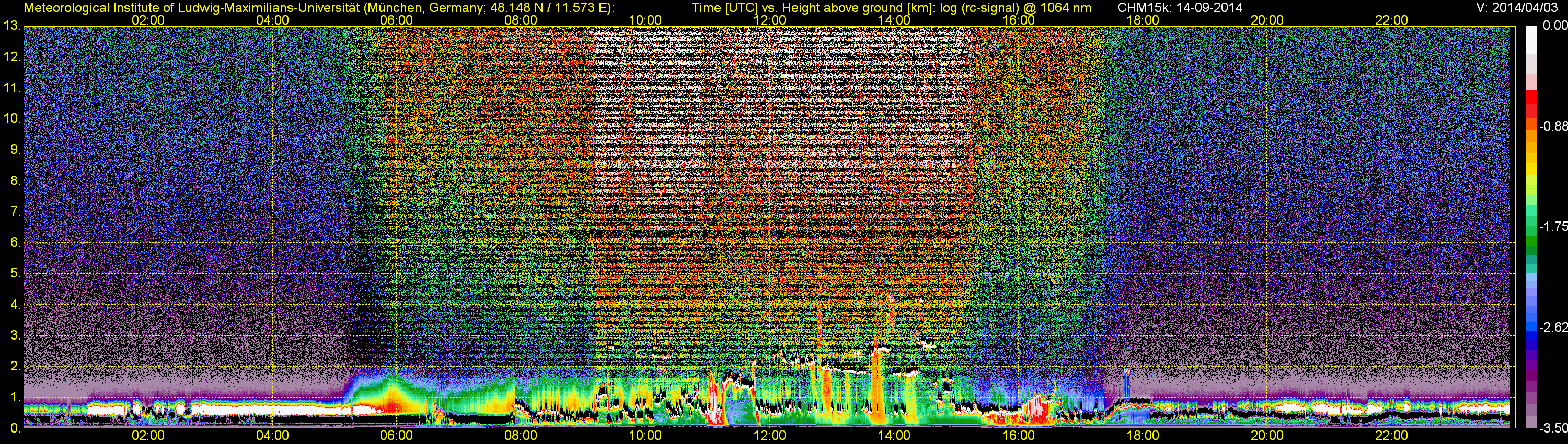The height and width of the screenshot is (444, 1568).
Task: Click the 14:00 label on the bottom time axis
Action: pyautogui.click(x=894, y=436)
